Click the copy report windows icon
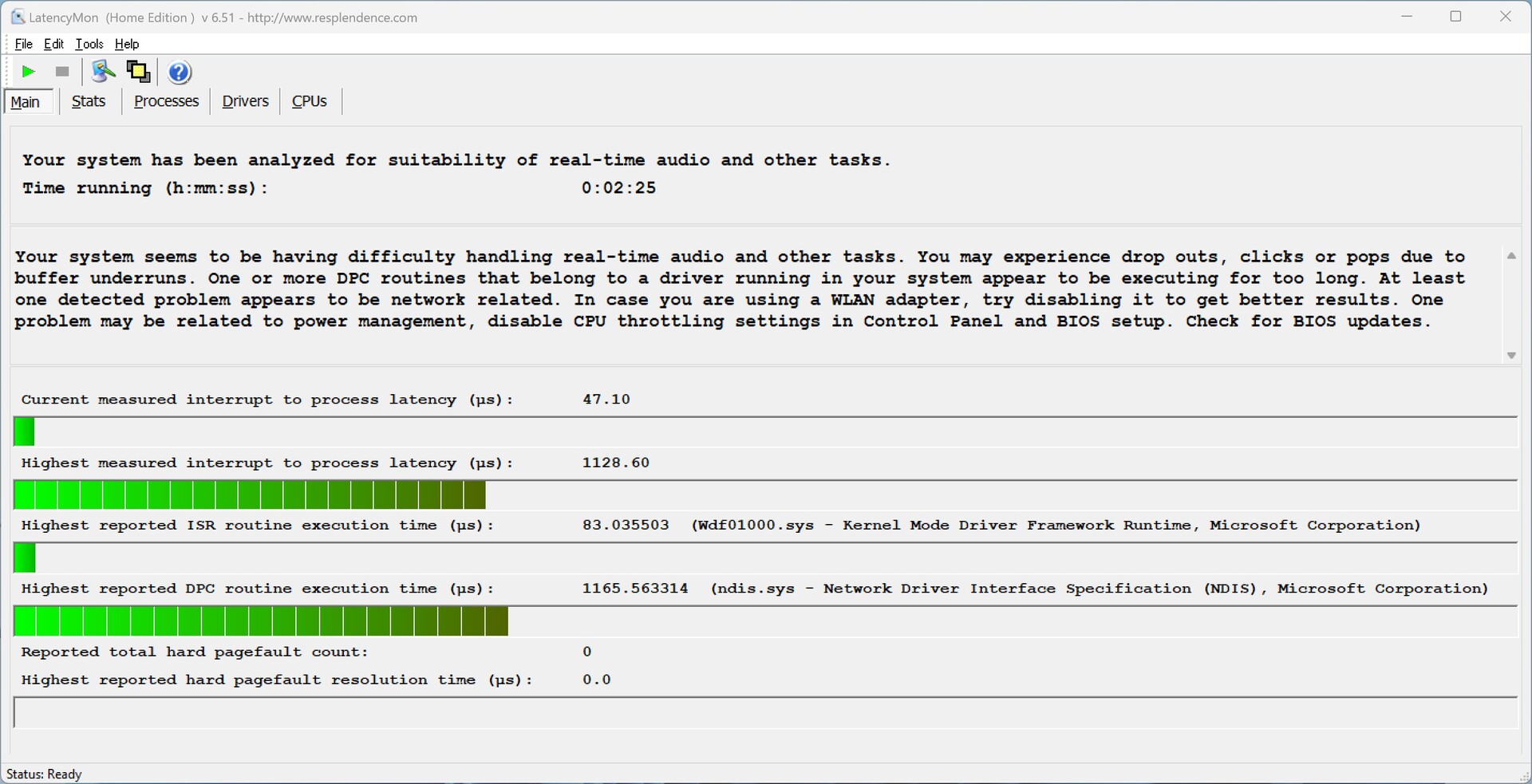This screenshot has height=784, width=1532. (x=138, y=72)
